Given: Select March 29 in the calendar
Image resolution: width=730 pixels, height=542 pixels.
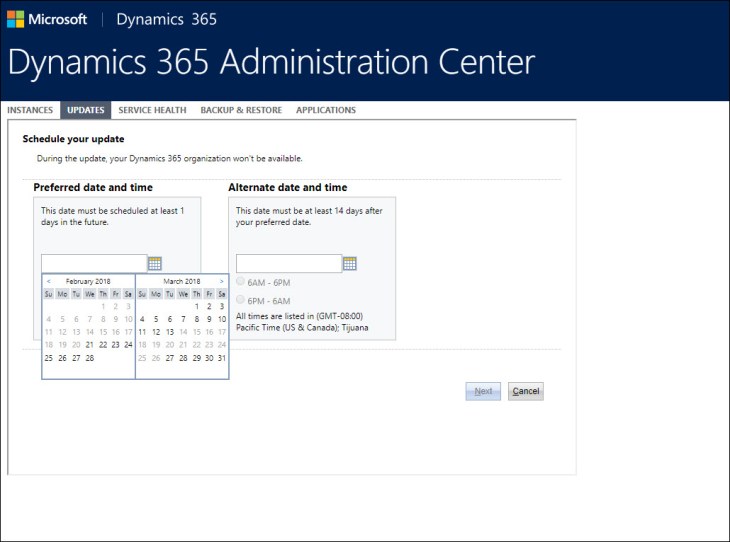Looking at the screenshot, I should 197,358.
